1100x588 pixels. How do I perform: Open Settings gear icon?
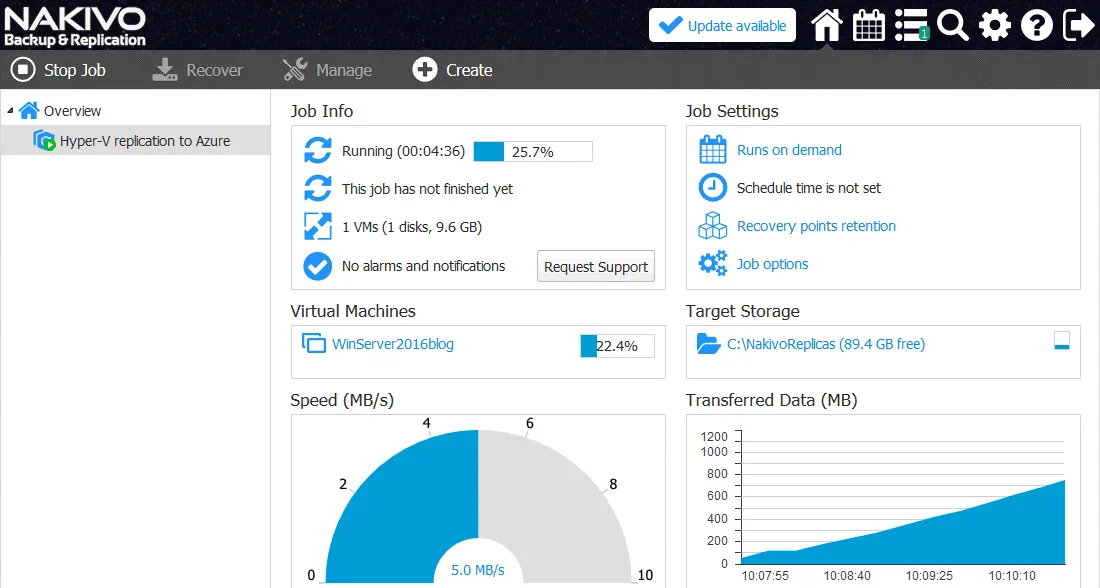click(995, 25)
